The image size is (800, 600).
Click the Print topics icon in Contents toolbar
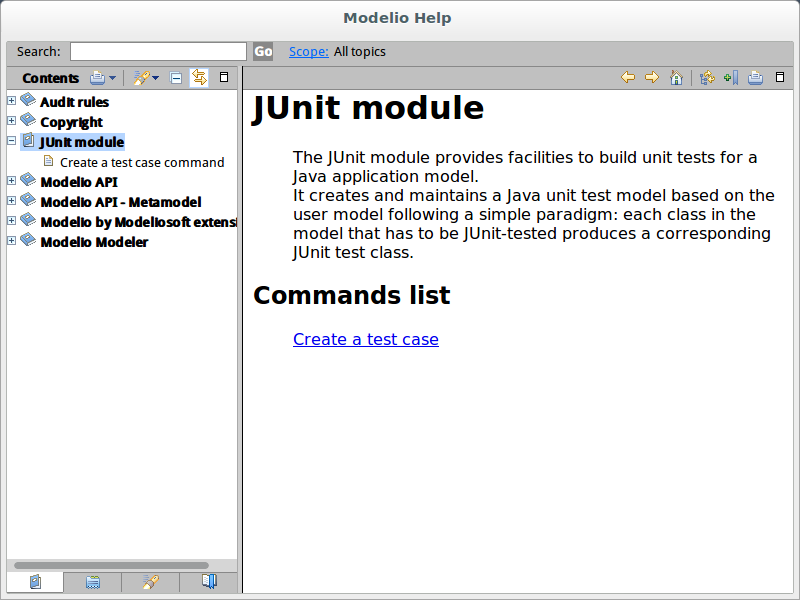pyautogui.click(x=97, y=78)
